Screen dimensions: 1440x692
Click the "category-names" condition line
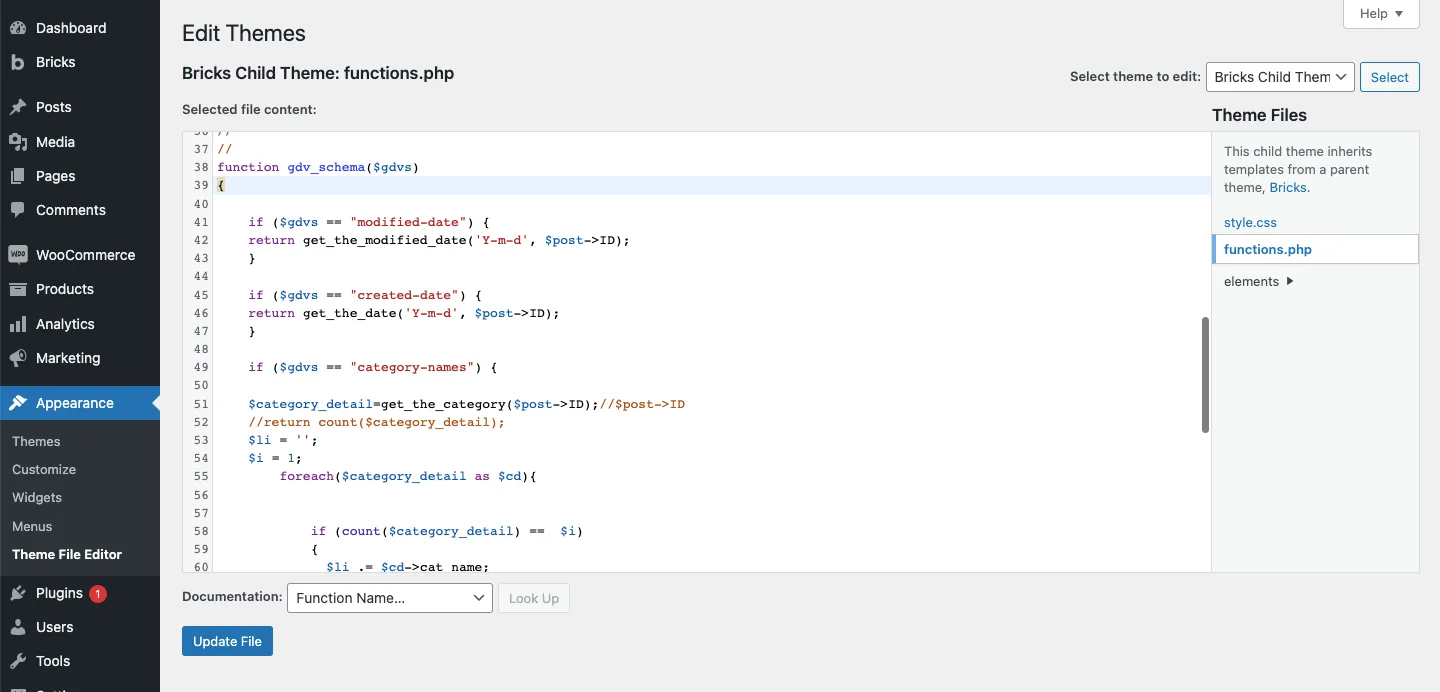point(372,367)
